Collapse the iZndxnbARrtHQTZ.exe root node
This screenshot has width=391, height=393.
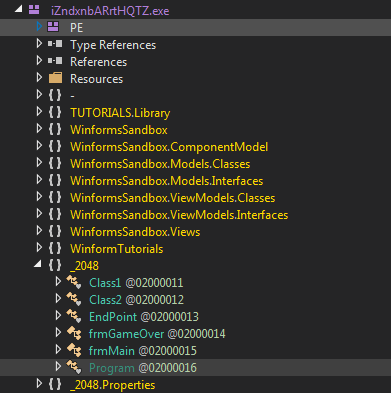pos(19,10)
